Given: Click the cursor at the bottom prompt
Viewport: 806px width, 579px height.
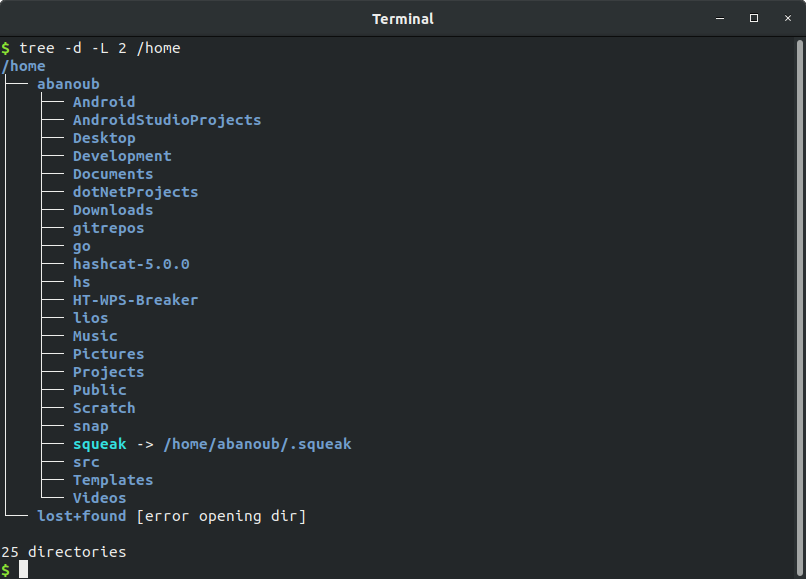Looking at the screenshot, I should [x=23, y=569].
